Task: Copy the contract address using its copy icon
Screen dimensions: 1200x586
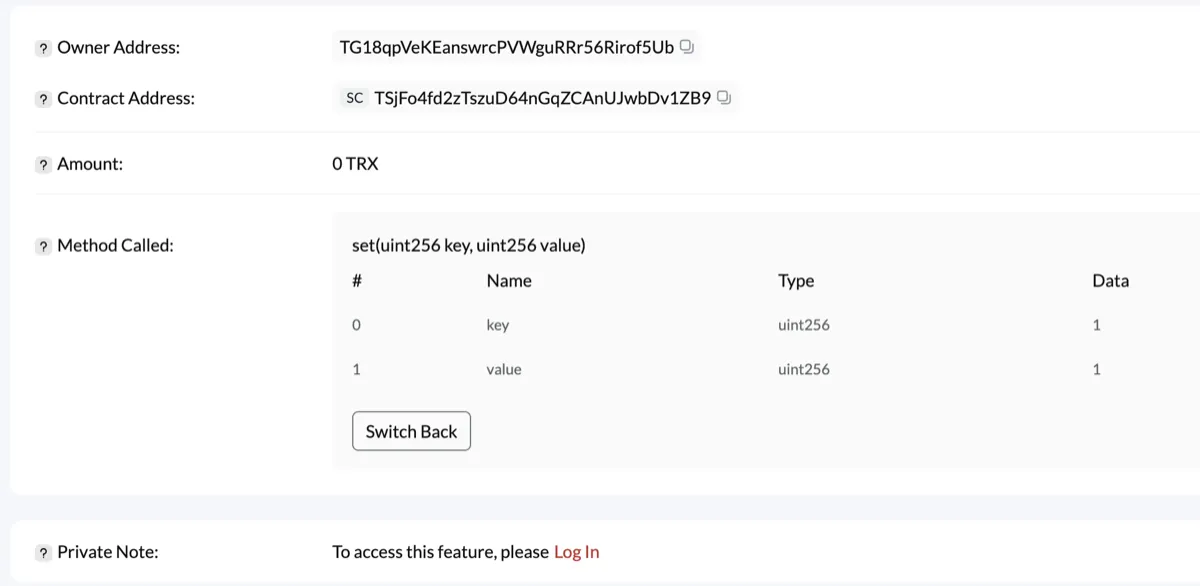Action: (x=723, y=97)
